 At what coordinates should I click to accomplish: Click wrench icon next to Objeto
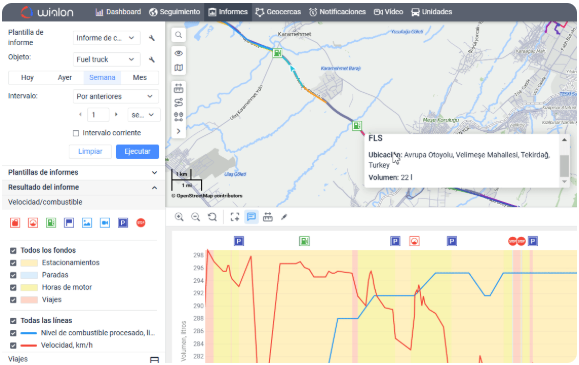point(151,59)
